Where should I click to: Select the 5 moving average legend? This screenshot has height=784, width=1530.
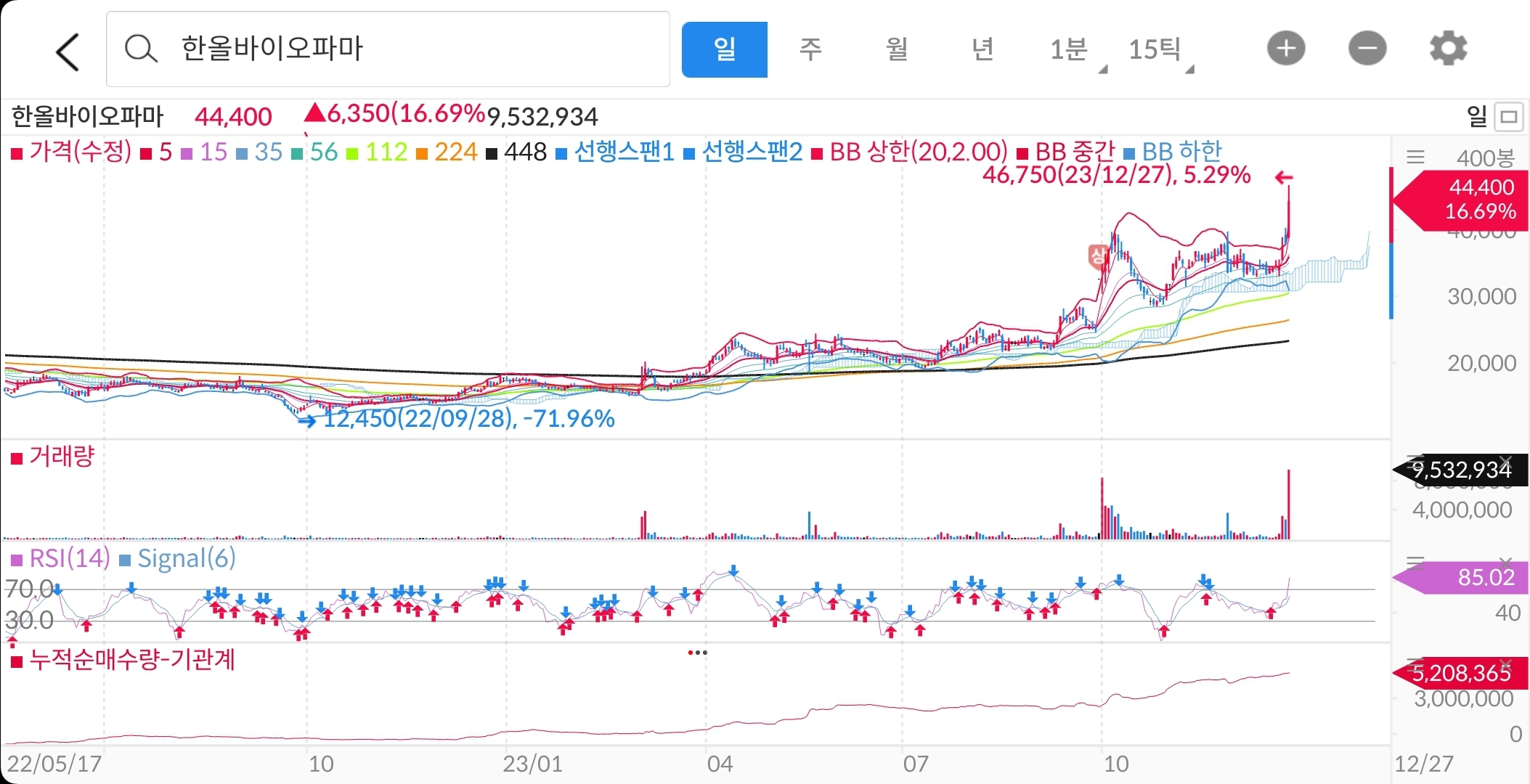coord(157,152)
